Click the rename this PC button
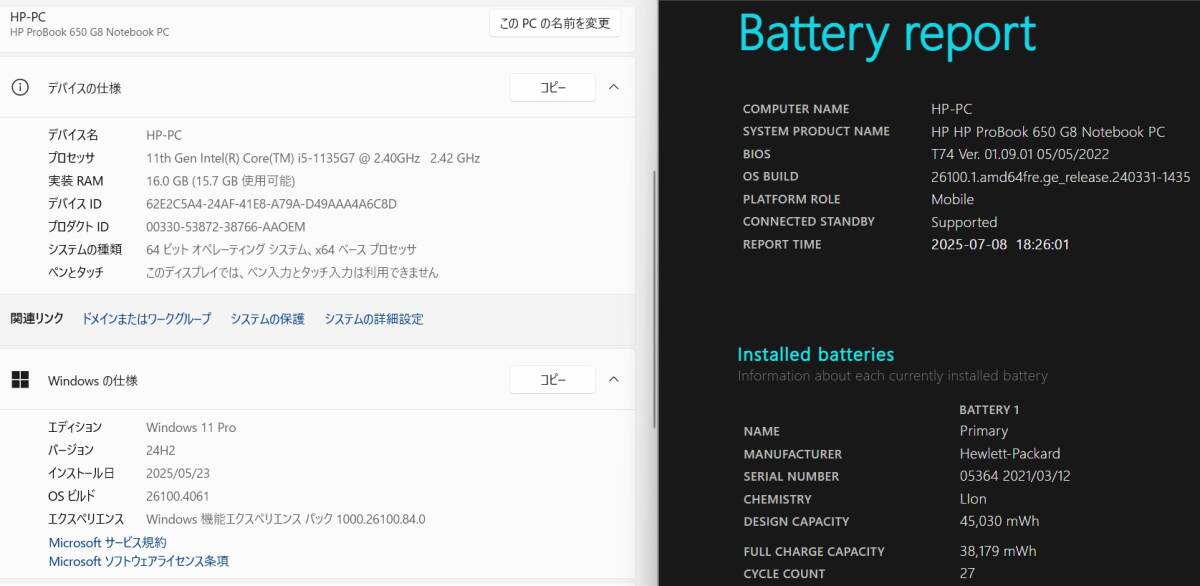1200x586 pixels. click(x=555, y=23)
